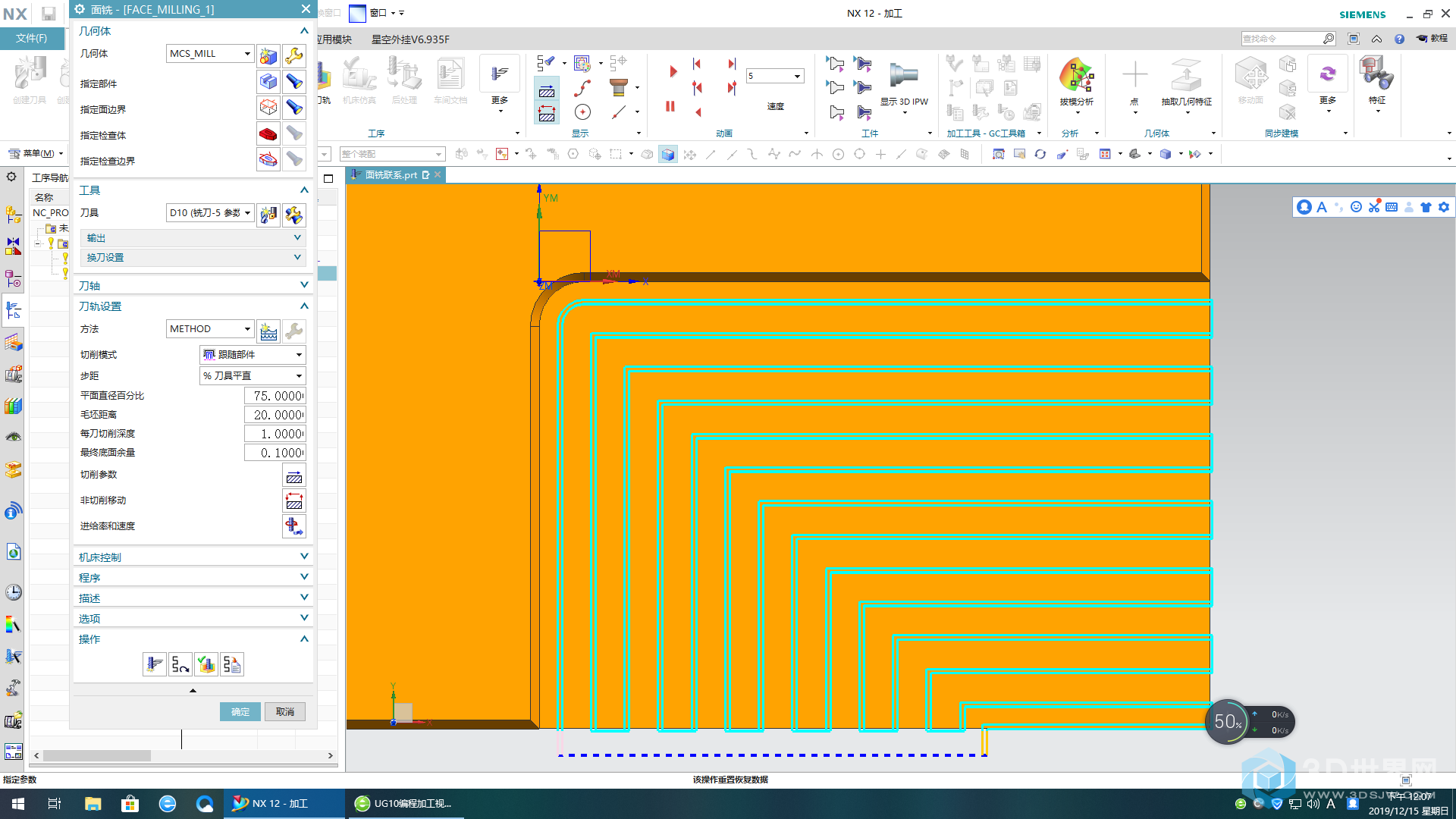Screen dimensions: 1456x819
Task: Open the 方法 METHOD dropdown
Action: click(210, 328)
